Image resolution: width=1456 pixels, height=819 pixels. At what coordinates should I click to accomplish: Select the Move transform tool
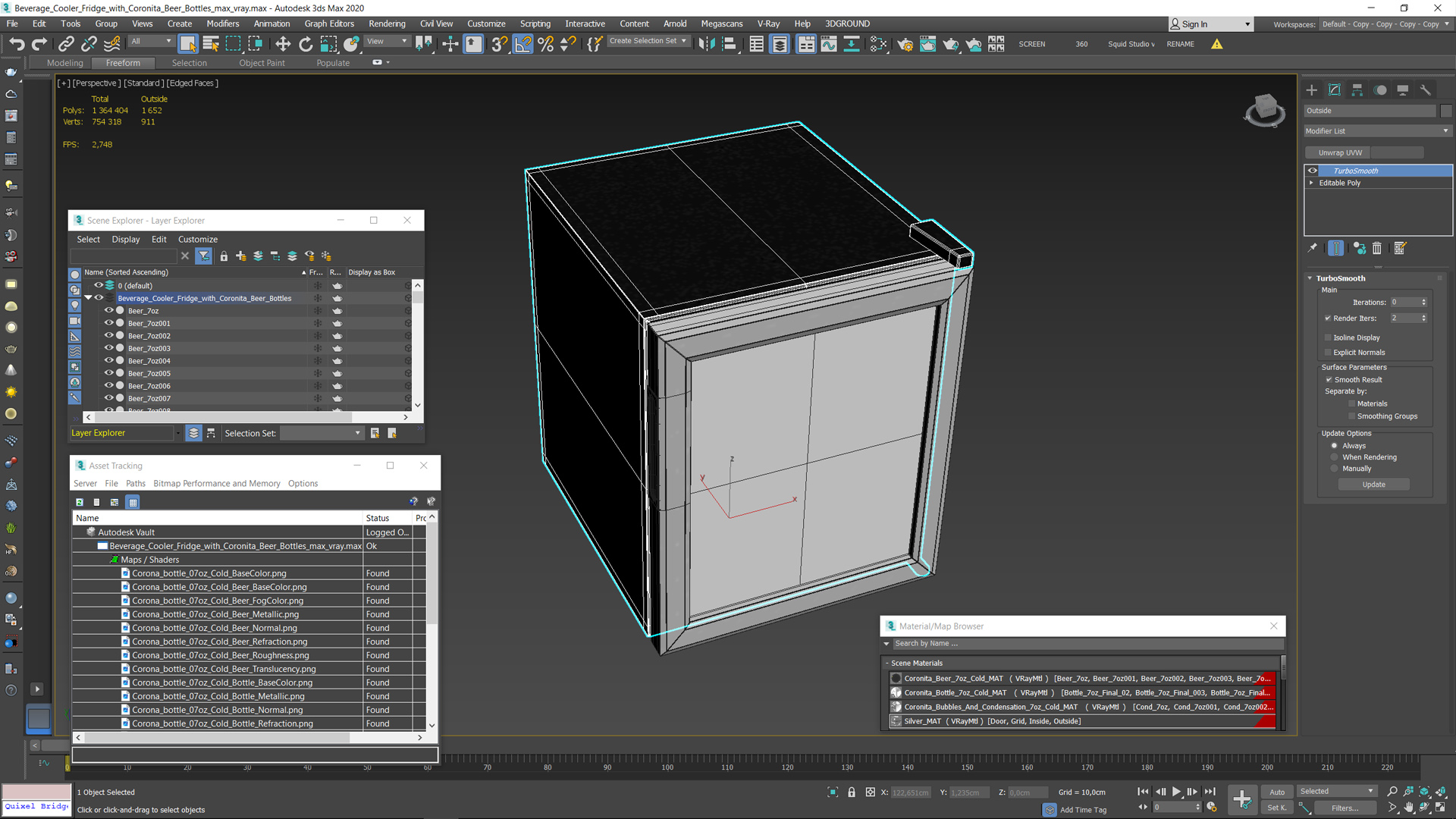click(283, 44)
